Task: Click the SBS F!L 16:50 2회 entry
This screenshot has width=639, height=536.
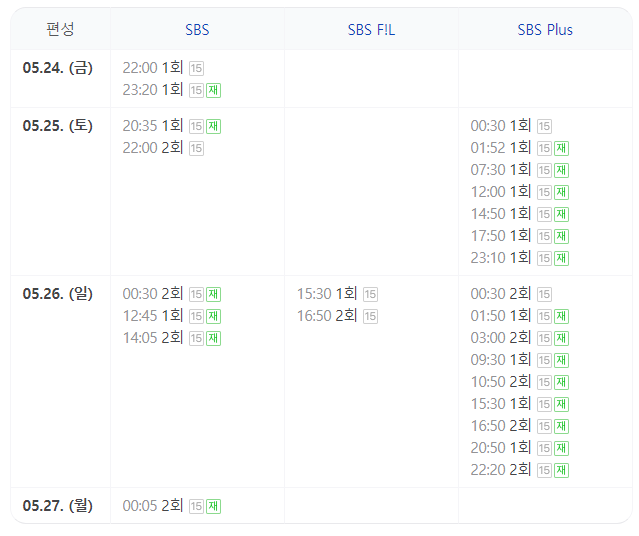Action: 327,315
